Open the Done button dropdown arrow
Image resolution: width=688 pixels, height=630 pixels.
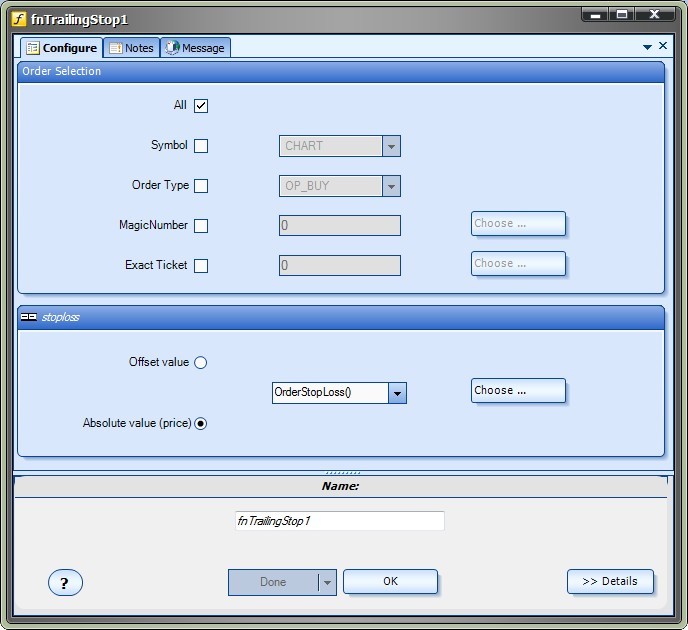point(327,583)
